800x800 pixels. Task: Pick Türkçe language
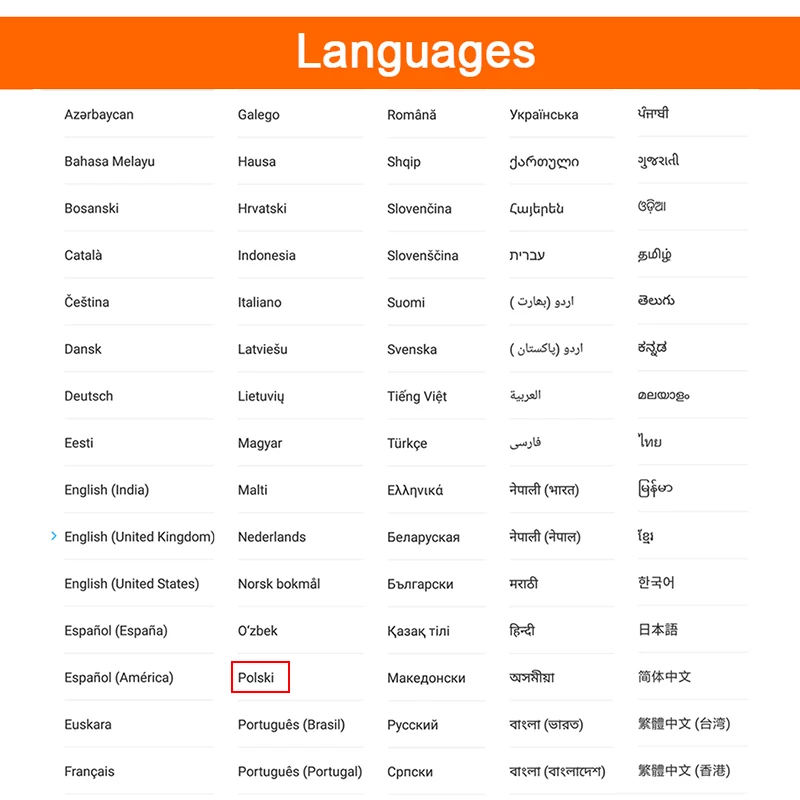tap(407, 443)
